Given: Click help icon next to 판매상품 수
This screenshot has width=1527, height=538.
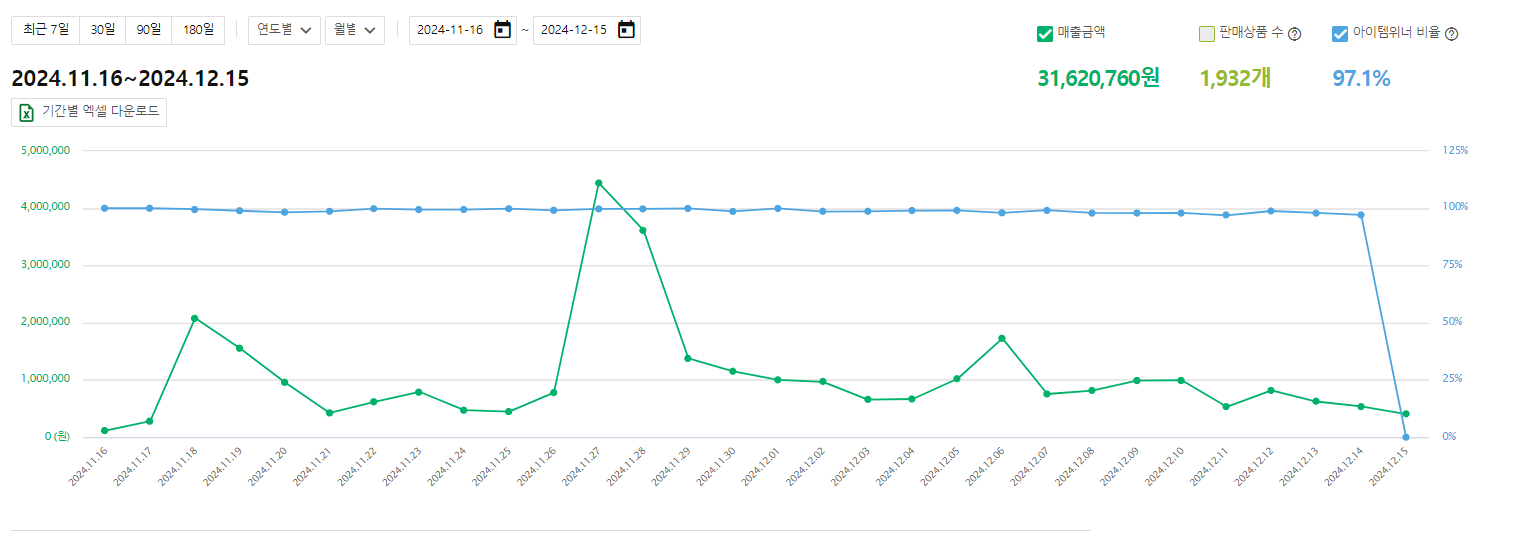Looking at the screenshot, I should (x=1294, y=34).
